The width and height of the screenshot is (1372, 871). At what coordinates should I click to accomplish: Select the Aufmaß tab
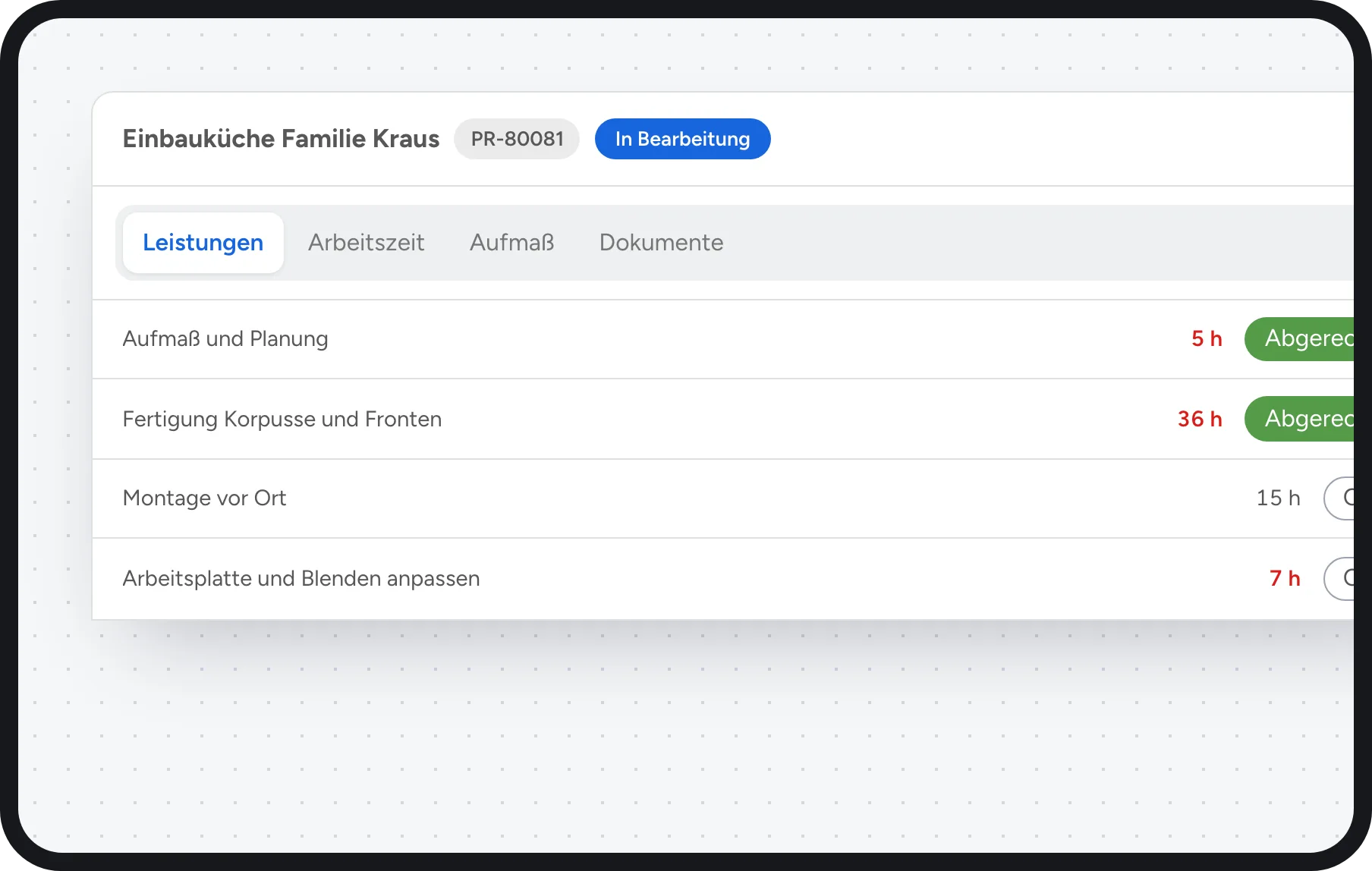[x=511, y=243]
